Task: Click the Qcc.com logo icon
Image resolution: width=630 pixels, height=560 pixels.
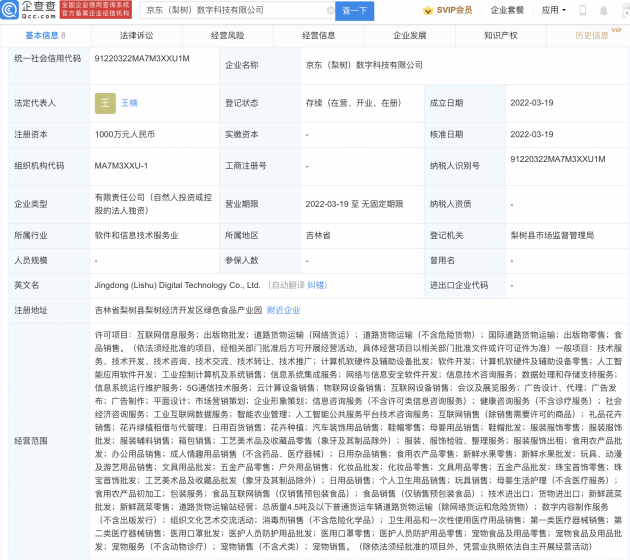Action: click(x=10, y=10)
